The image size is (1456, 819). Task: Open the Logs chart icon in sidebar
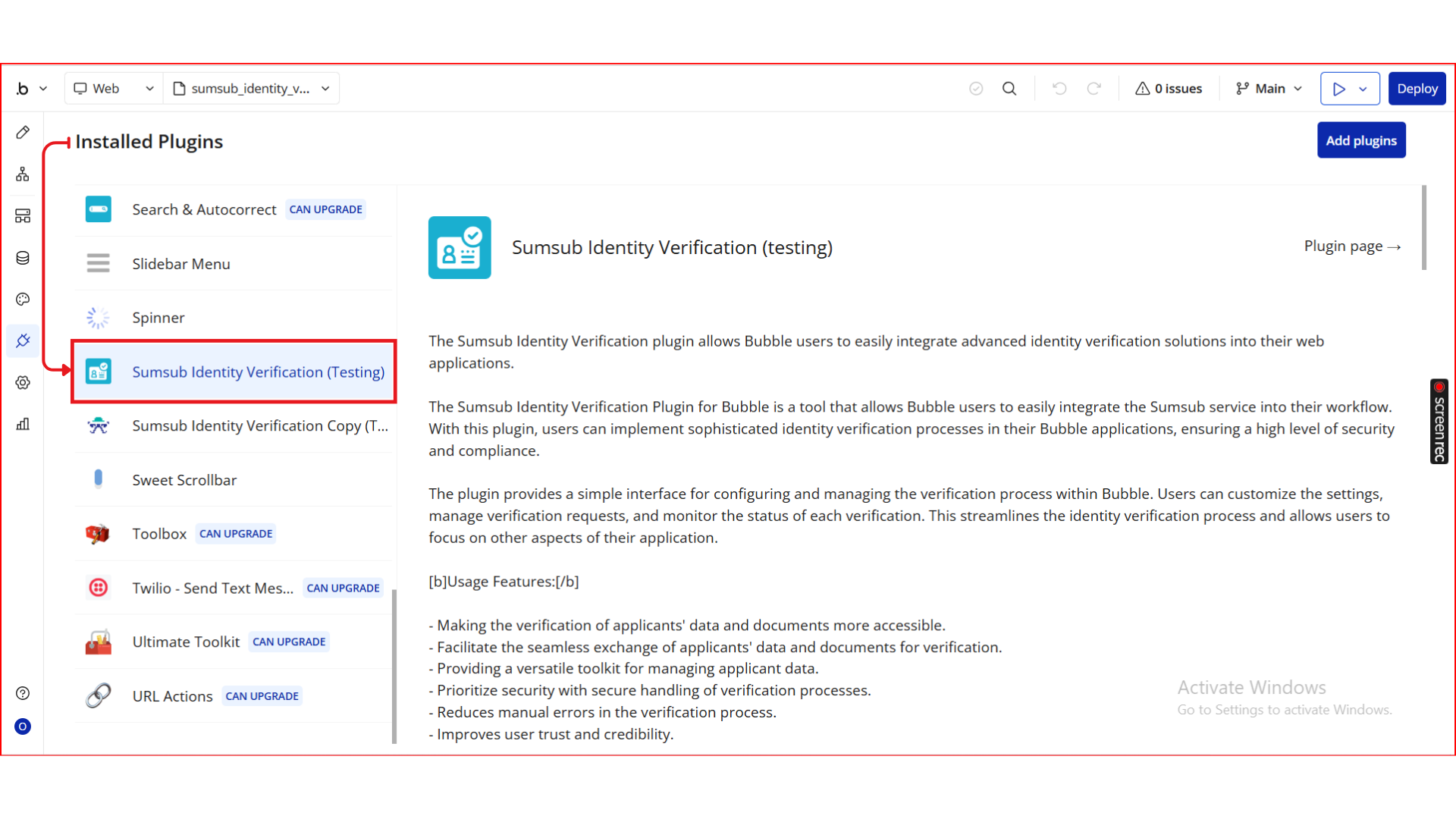(x=23, y=424)
